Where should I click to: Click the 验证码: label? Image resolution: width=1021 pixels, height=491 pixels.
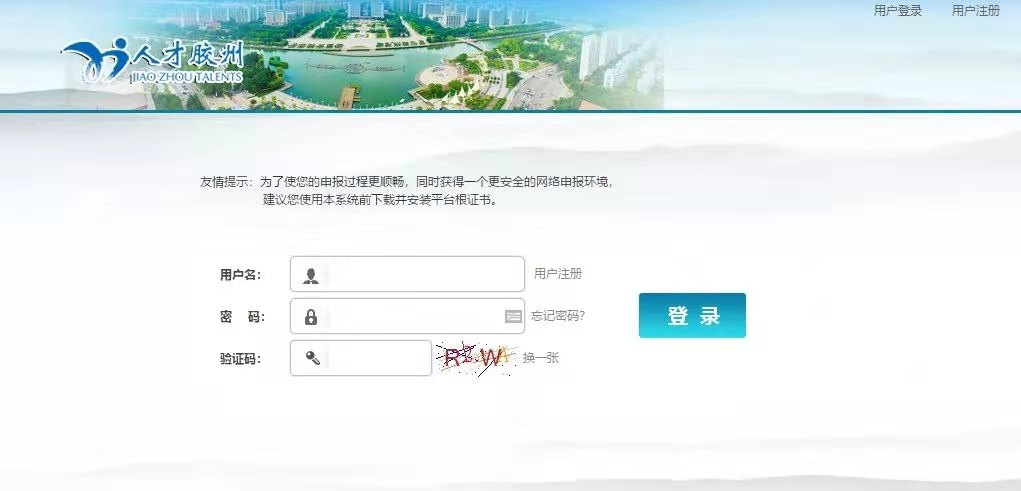click(240, 358)
